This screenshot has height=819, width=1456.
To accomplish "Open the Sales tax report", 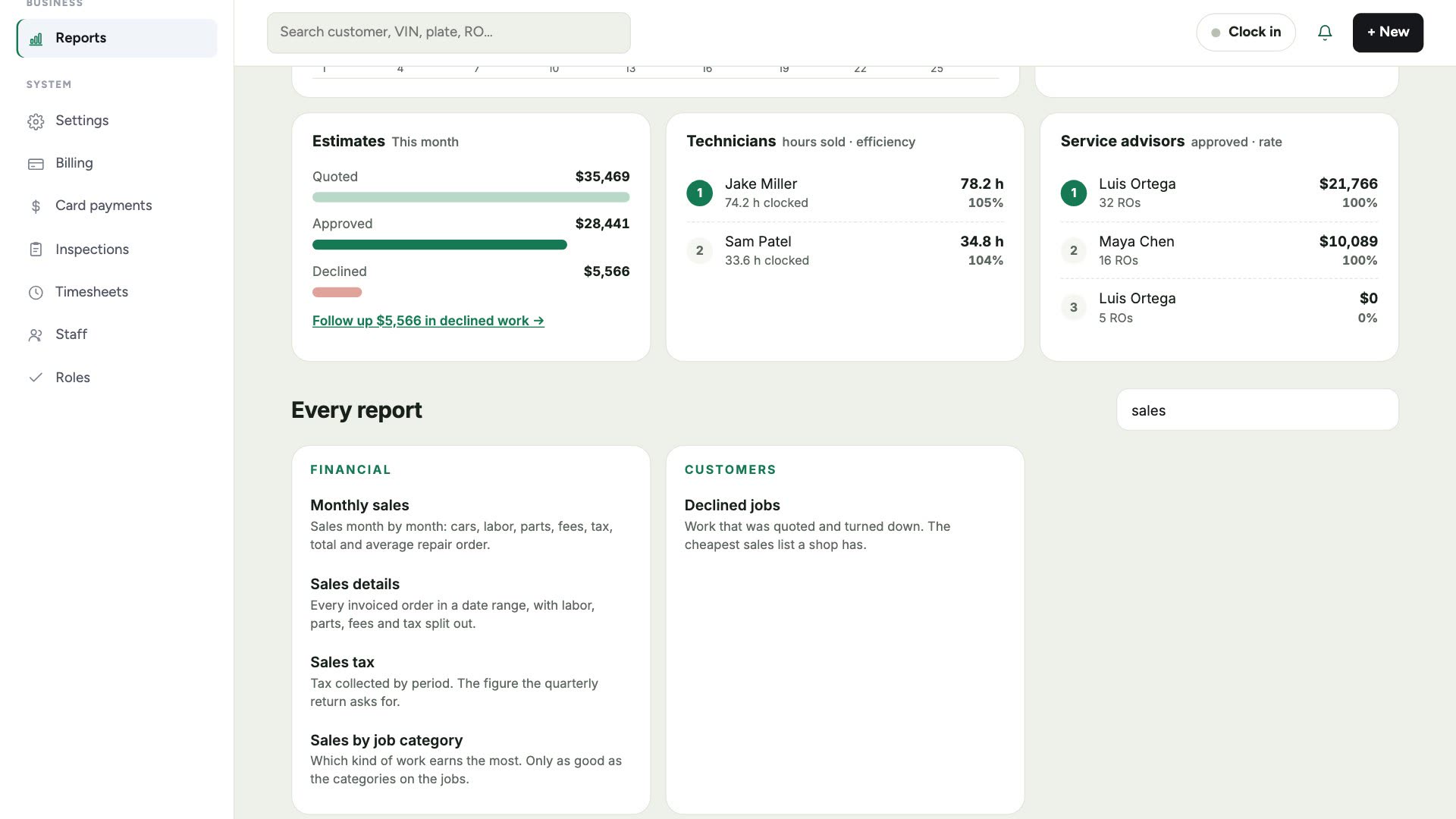I will point(342,663).
